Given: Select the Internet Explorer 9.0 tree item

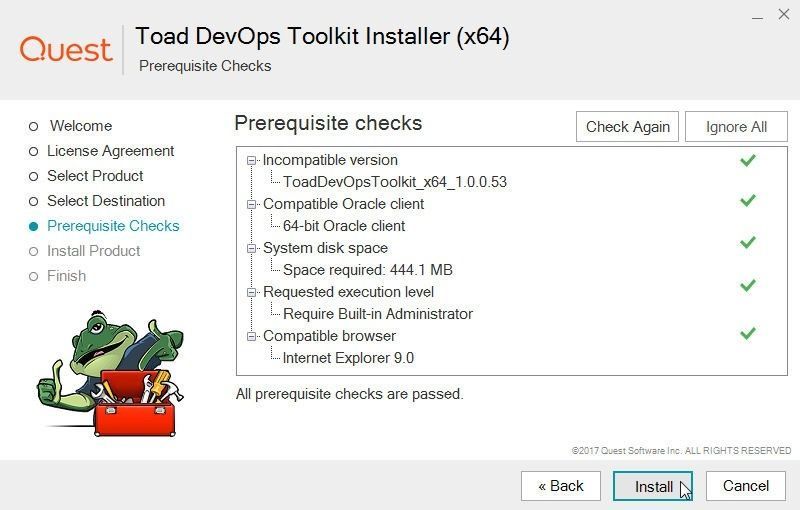Looking at the screenshot, I should [348, 358].
